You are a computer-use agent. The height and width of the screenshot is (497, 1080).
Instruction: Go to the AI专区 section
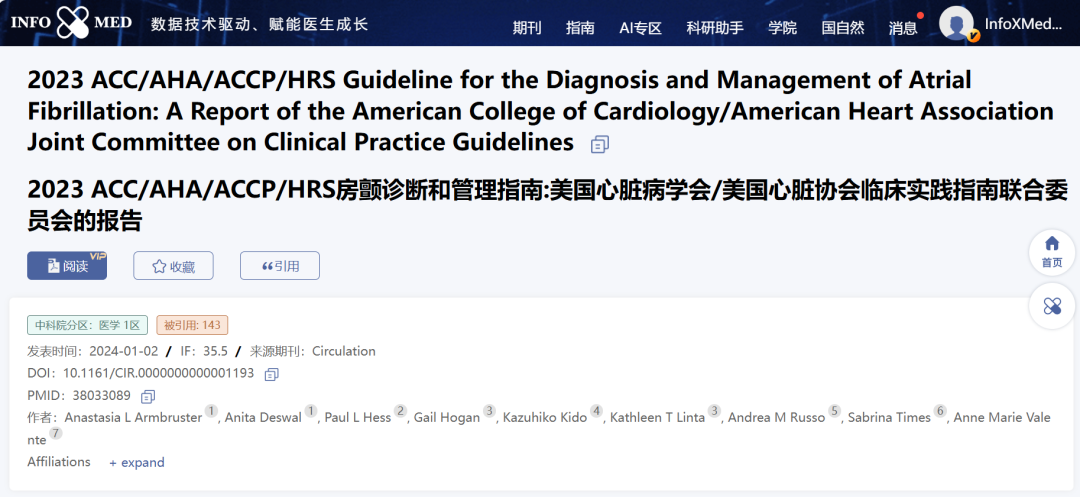point(640,28)
